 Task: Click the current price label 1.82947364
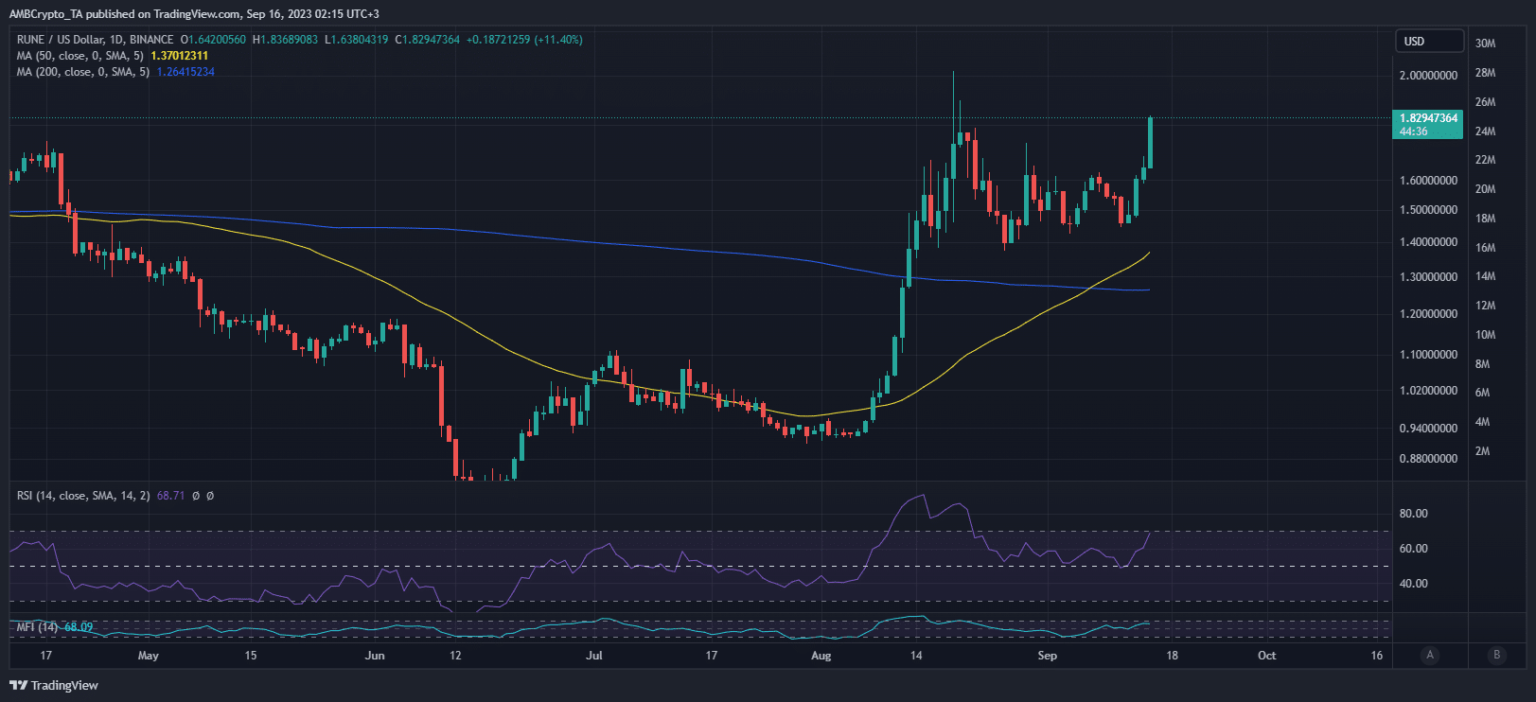tap(1430, 117)
